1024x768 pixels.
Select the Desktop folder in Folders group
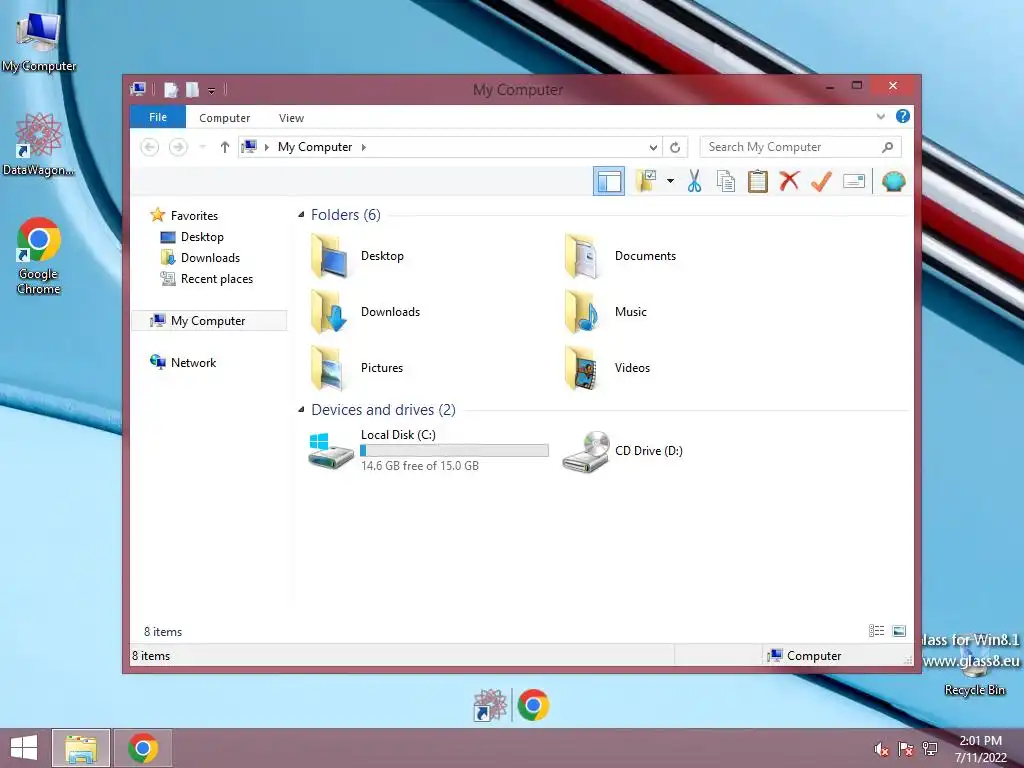[357, 256]
